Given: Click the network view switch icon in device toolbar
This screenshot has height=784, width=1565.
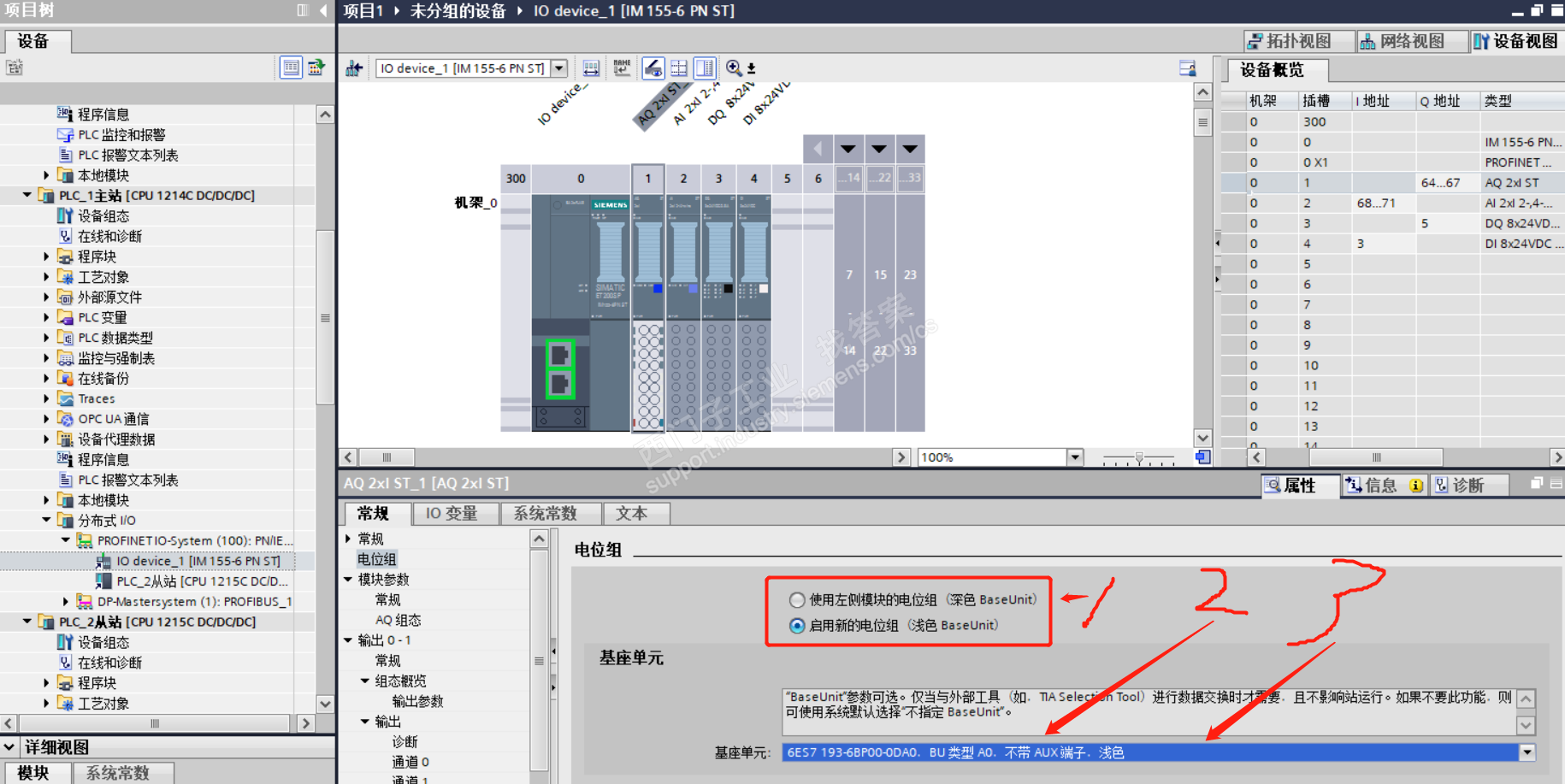Looking at the screenshot, I should click(x=354, y=68).
